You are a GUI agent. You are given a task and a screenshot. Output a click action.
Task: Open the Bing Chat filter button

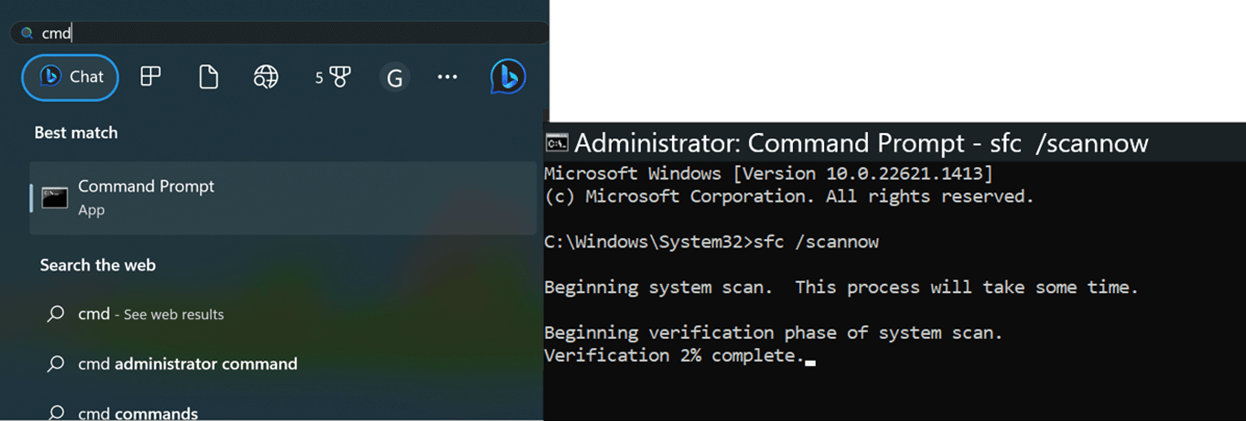[70, 77]
